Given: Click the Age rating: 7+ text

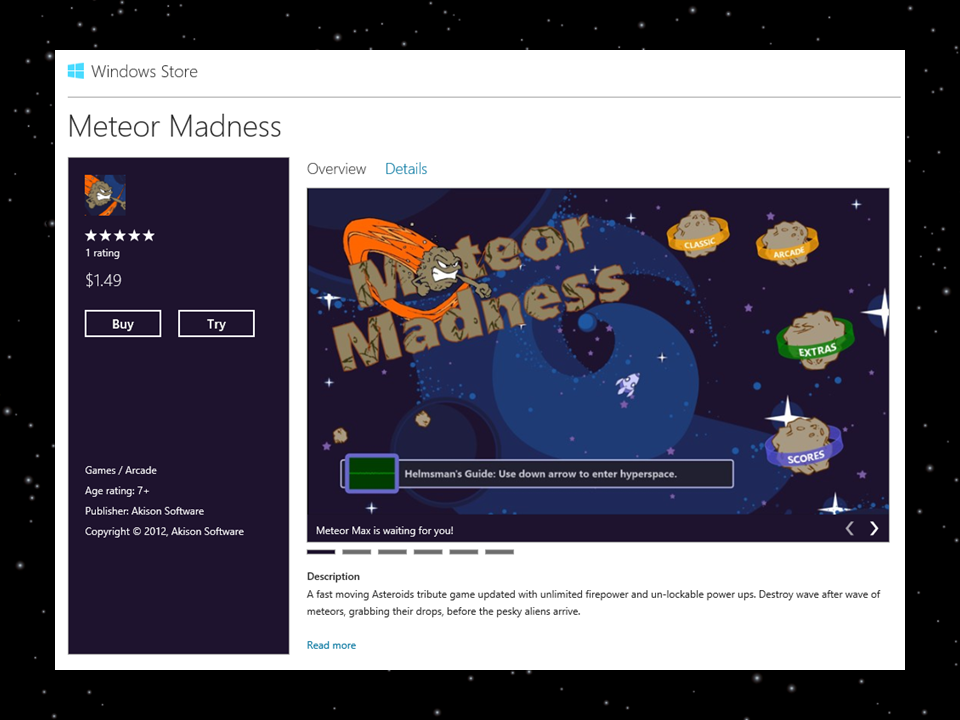Looking at the screenshot, I should click(x=117, y=491).
